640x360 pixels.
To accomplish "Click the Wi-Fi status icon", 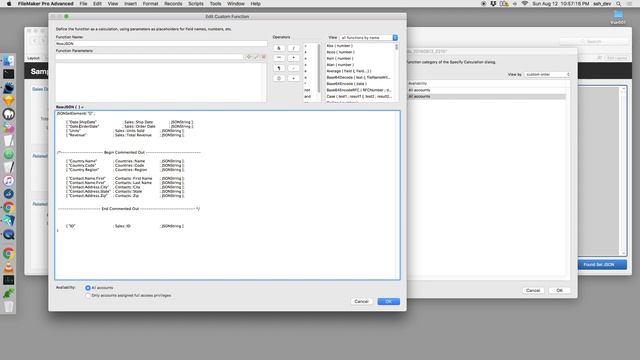I will pyautogui.click(x=525, y=4).
